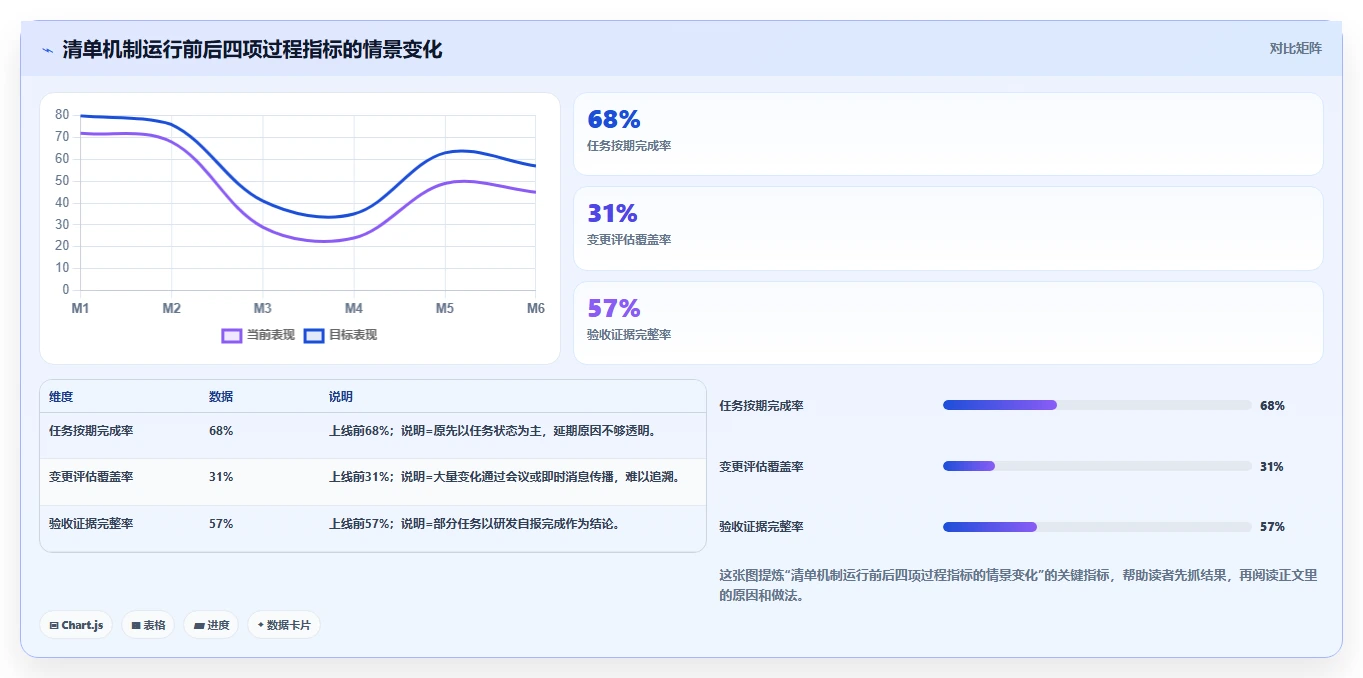The image size is (1363, 678).
Task: Click description 上线前57%；说明=部分任务以研发自报
Action: (x=475, y=524)
